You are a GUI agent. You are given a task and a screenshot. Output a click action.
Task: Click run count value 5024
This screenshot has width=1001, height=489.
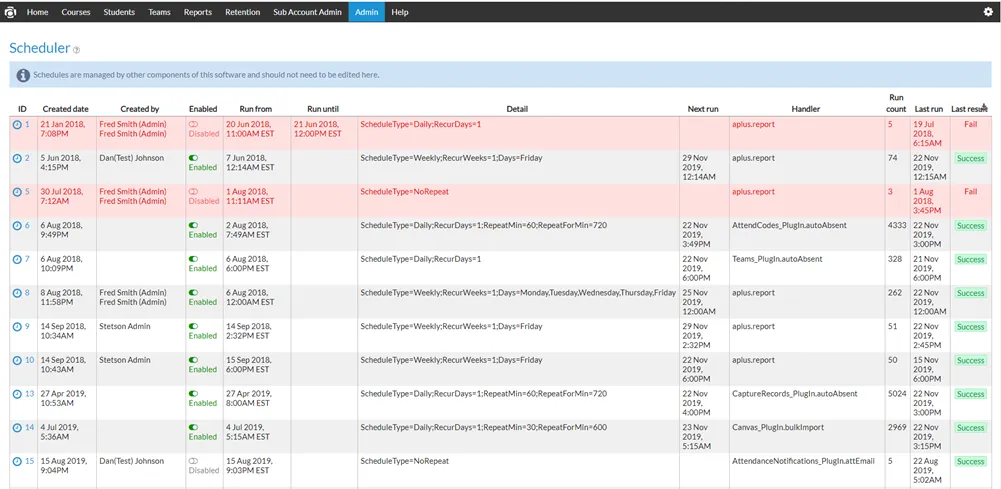pos(897,394)
